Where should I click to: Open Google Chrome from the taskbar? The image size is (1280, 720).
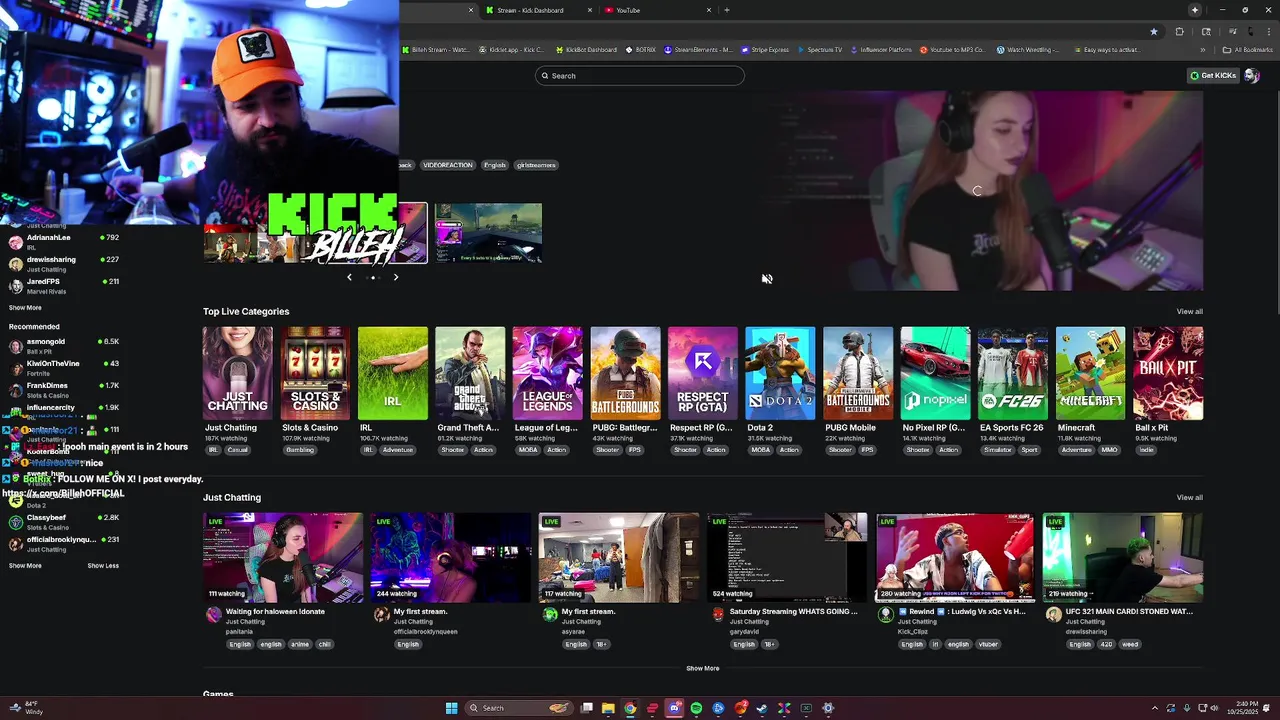630,708
